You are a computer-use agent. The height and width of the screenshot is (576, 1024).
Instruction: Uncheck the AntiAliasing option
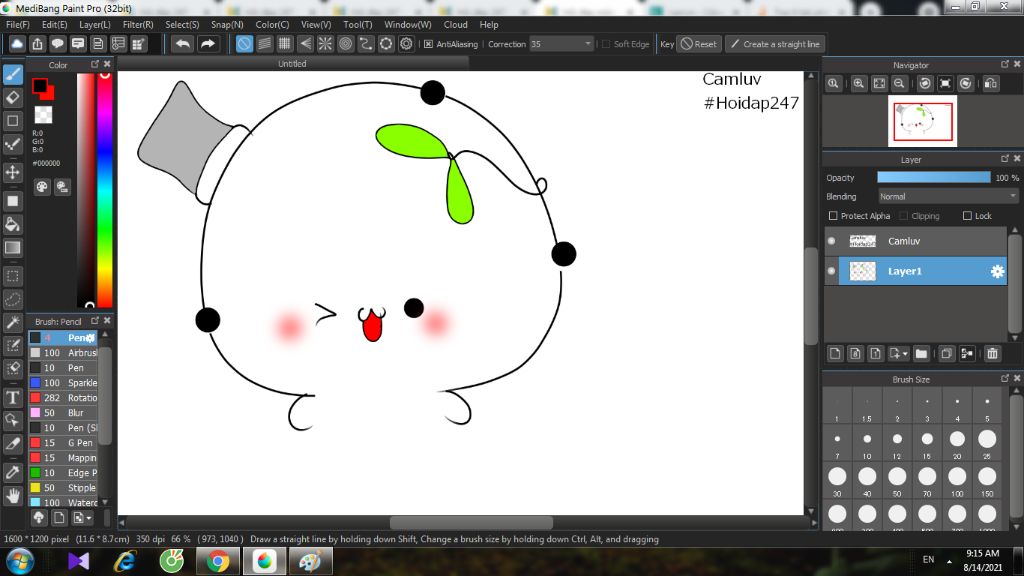point(428,44)
